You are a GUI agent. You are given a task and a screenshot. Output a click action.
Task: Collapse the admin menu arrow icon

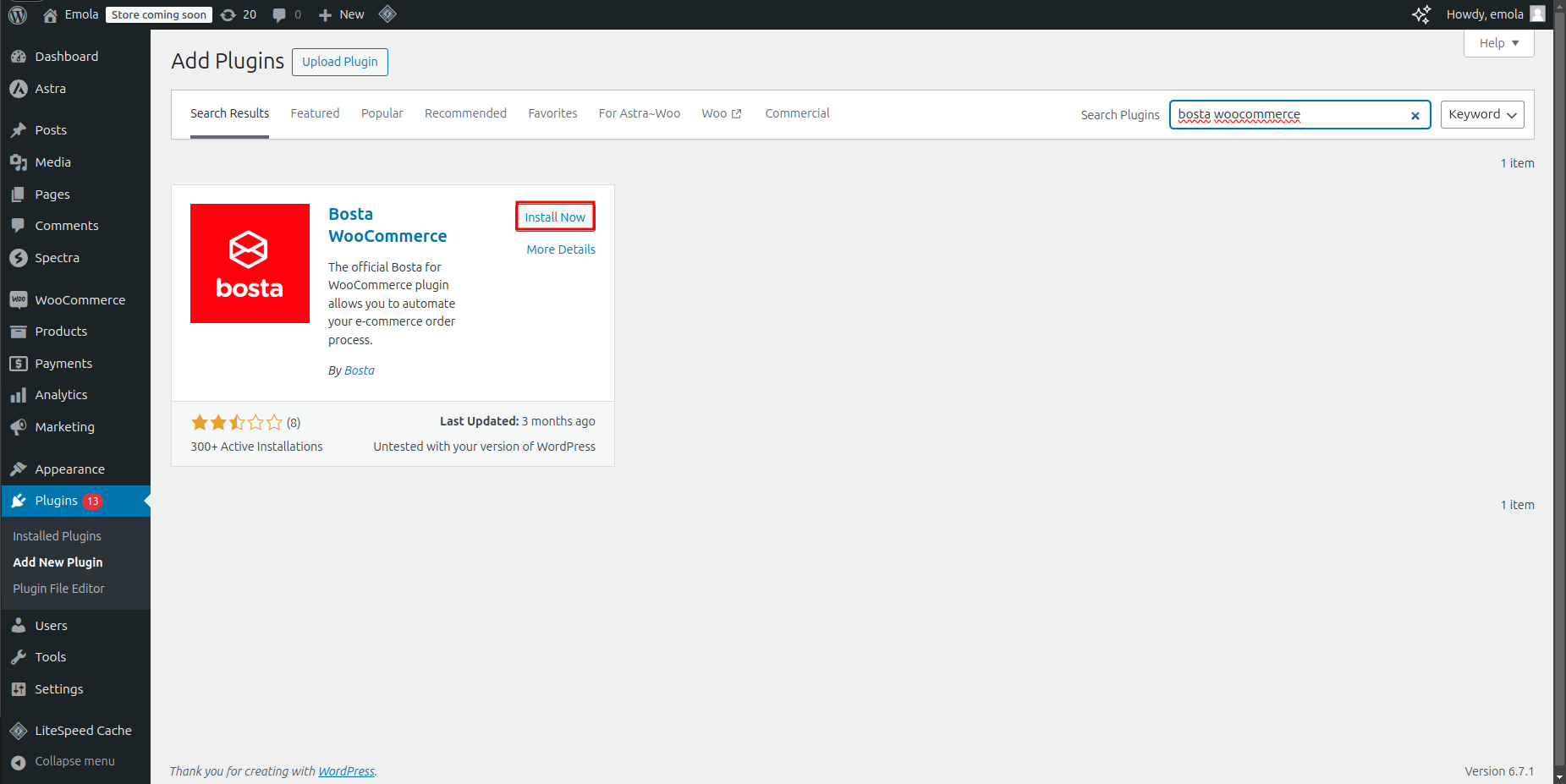pyautogui.click(x=19, y=762)
